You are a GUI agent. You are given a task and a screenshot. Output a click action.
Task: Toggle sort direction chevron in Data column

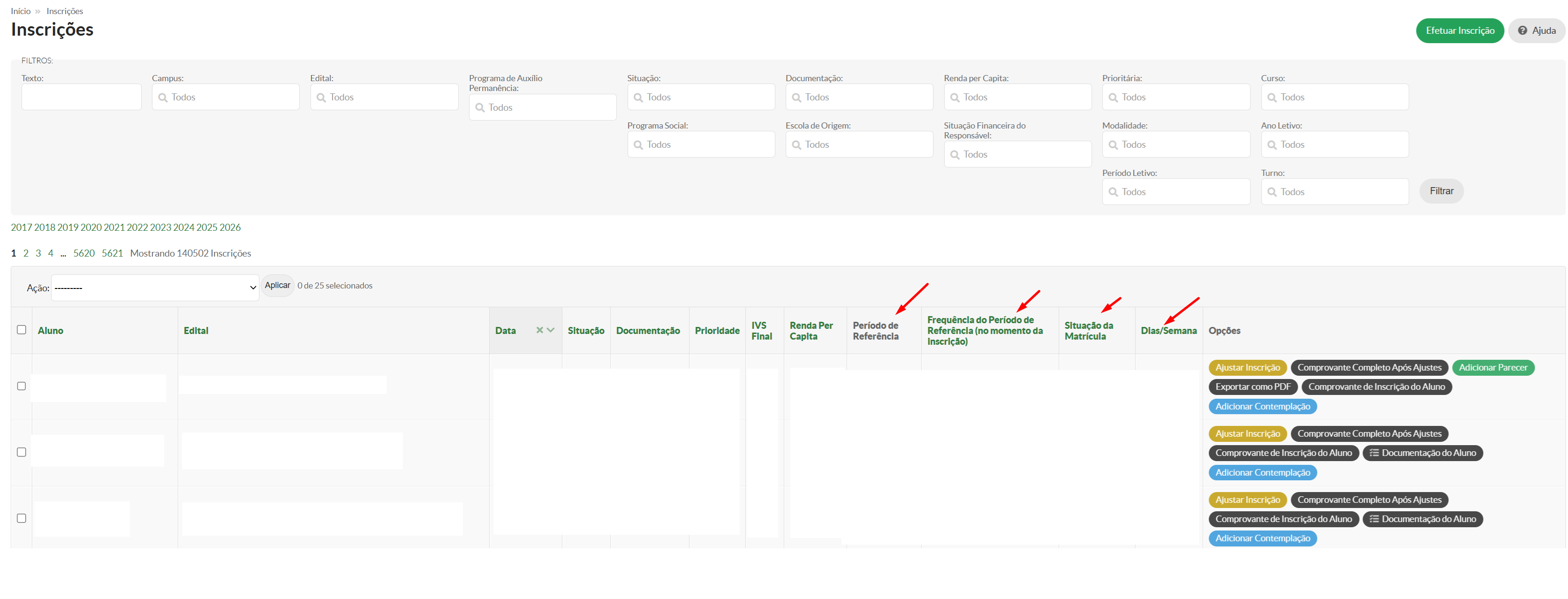click(550, 330)
